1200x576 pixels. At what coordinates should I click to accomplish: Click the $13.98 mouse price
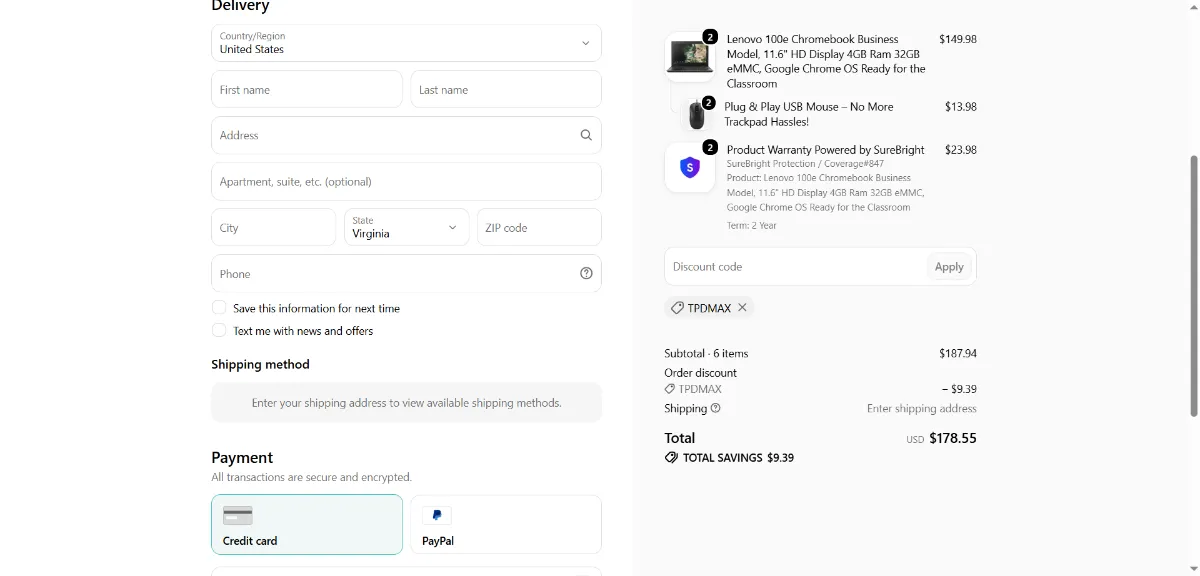(961, 106)
